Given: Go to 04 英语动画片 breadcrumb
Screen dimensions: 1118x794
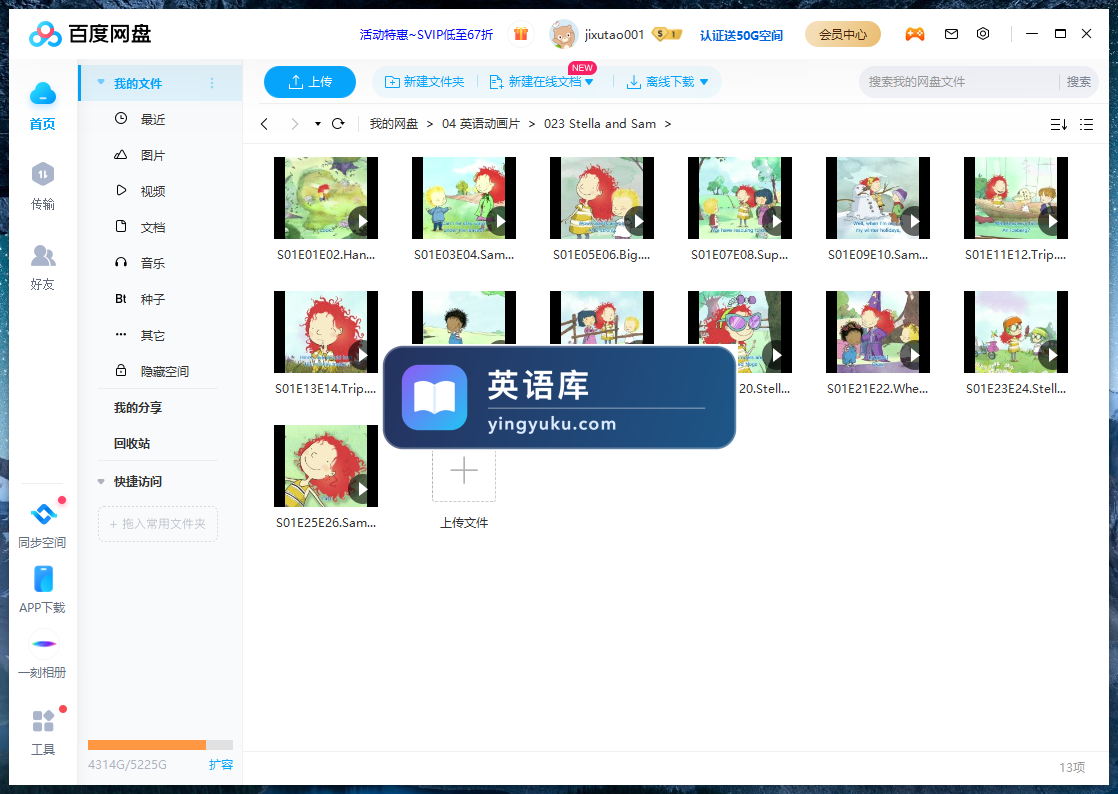Looking at the screenshot, I should [481, 124].
